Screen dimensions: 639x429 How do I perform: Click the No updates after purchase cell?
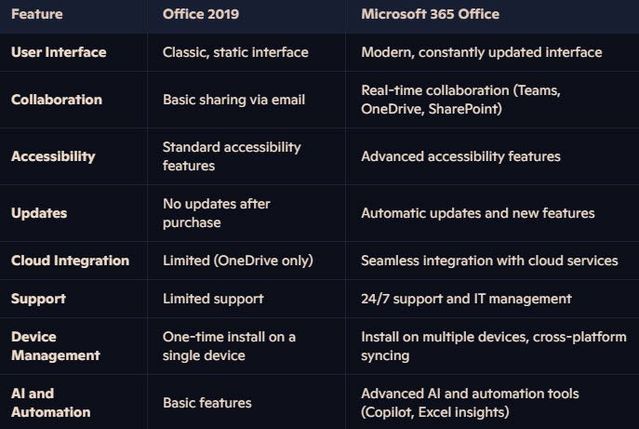click(216, 213)
